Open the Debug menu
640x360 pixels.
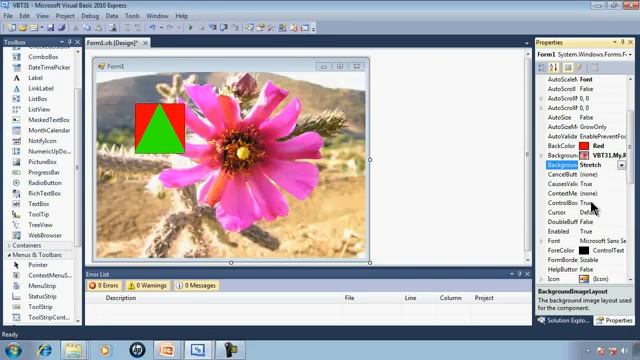90,16
